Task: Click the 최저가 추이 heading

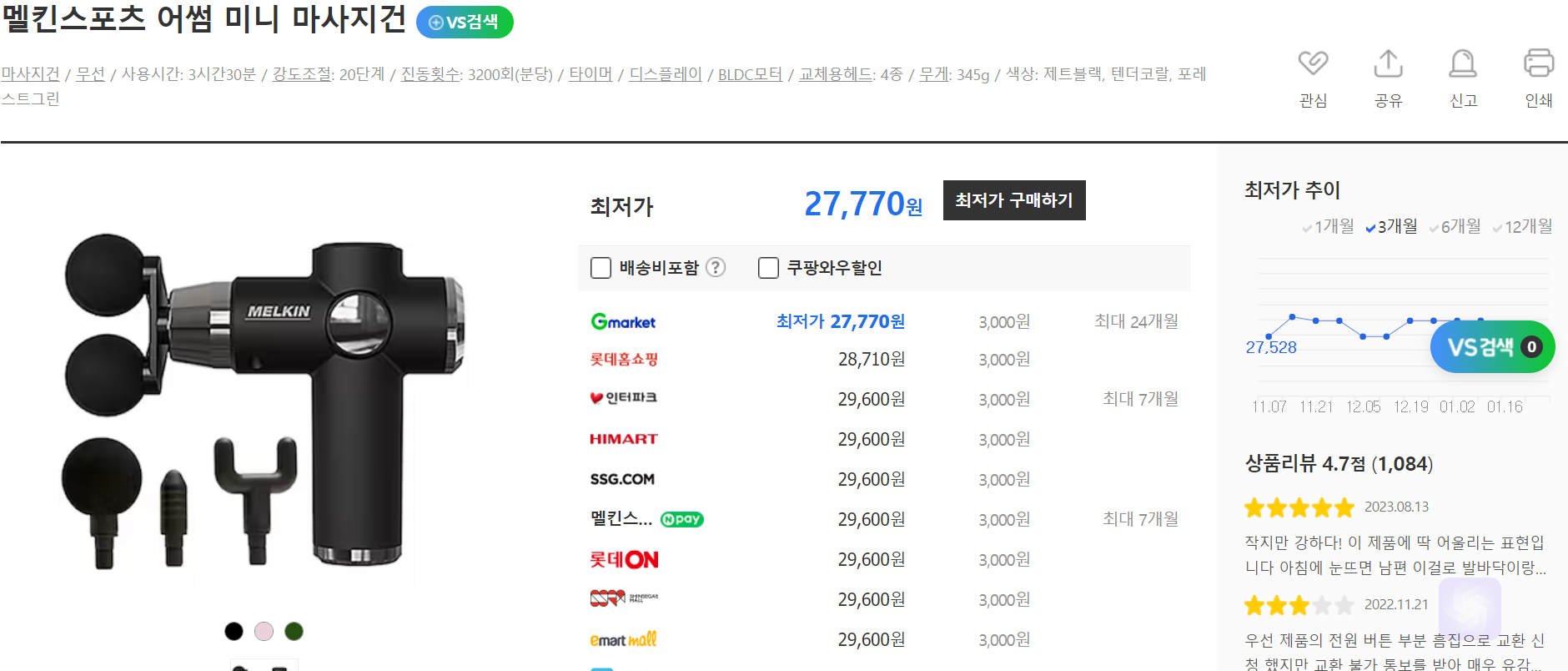Action: pyautogui.click(x=1292, y=190)
